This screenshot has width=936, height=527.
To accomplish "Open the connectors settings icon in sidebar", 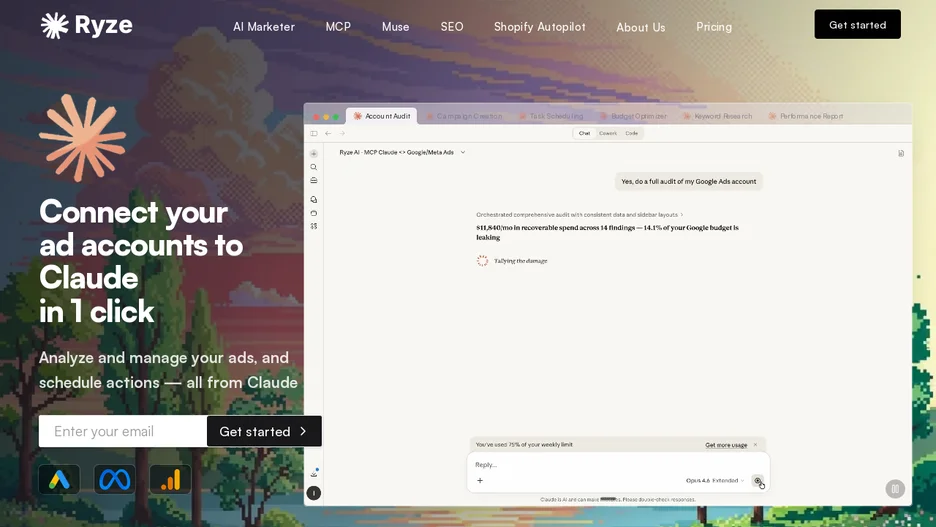I will point(313,226).
